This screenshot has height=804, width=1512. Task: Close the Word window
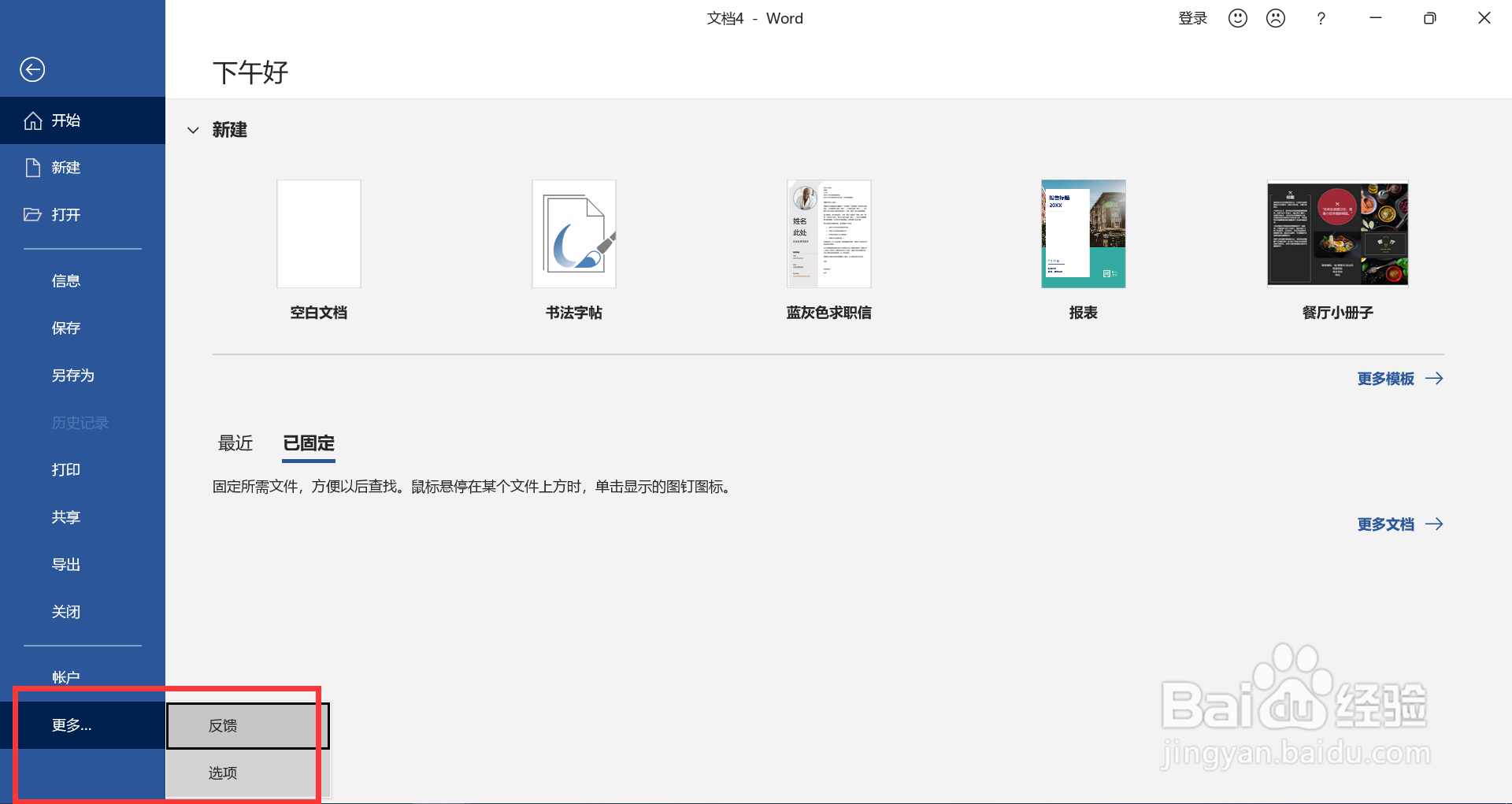tap(1484, 18)
